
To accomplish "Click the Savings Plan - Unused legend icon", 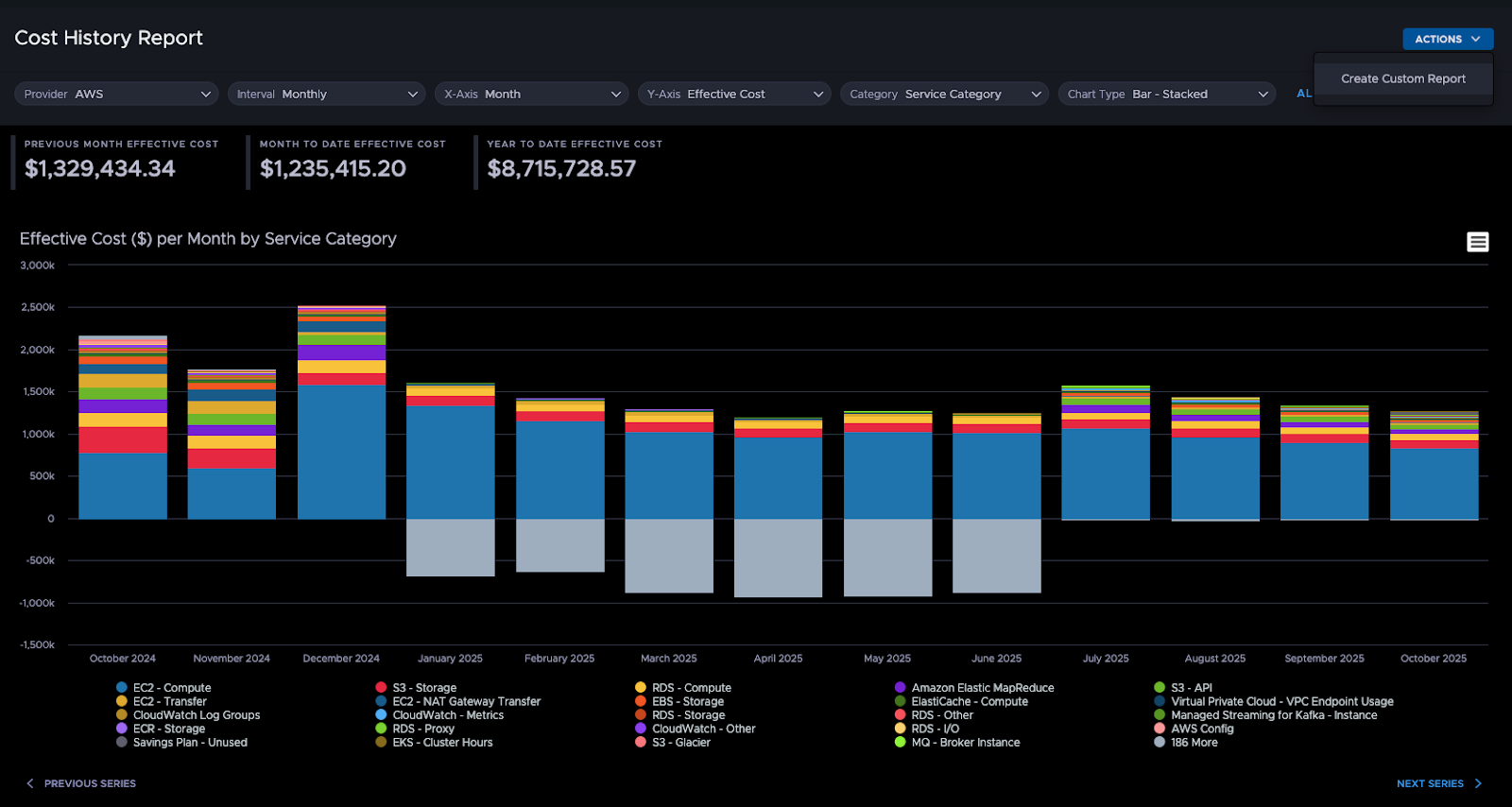I will point(122,742).
